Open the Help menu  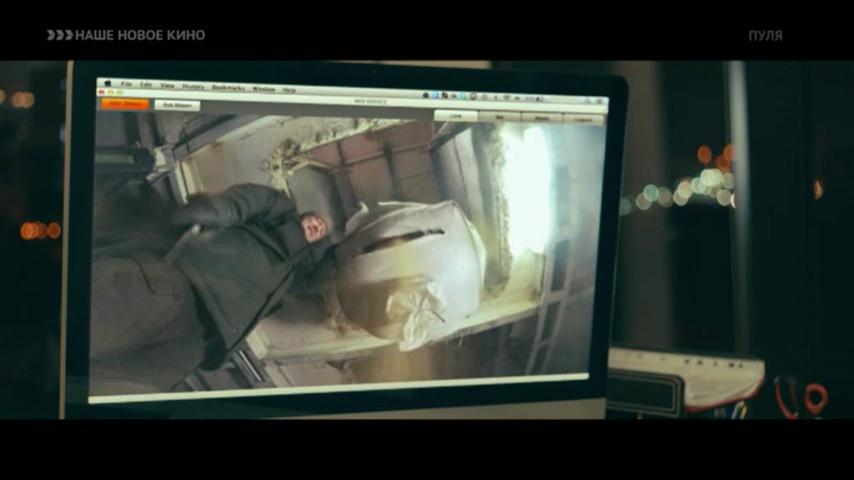289,90
